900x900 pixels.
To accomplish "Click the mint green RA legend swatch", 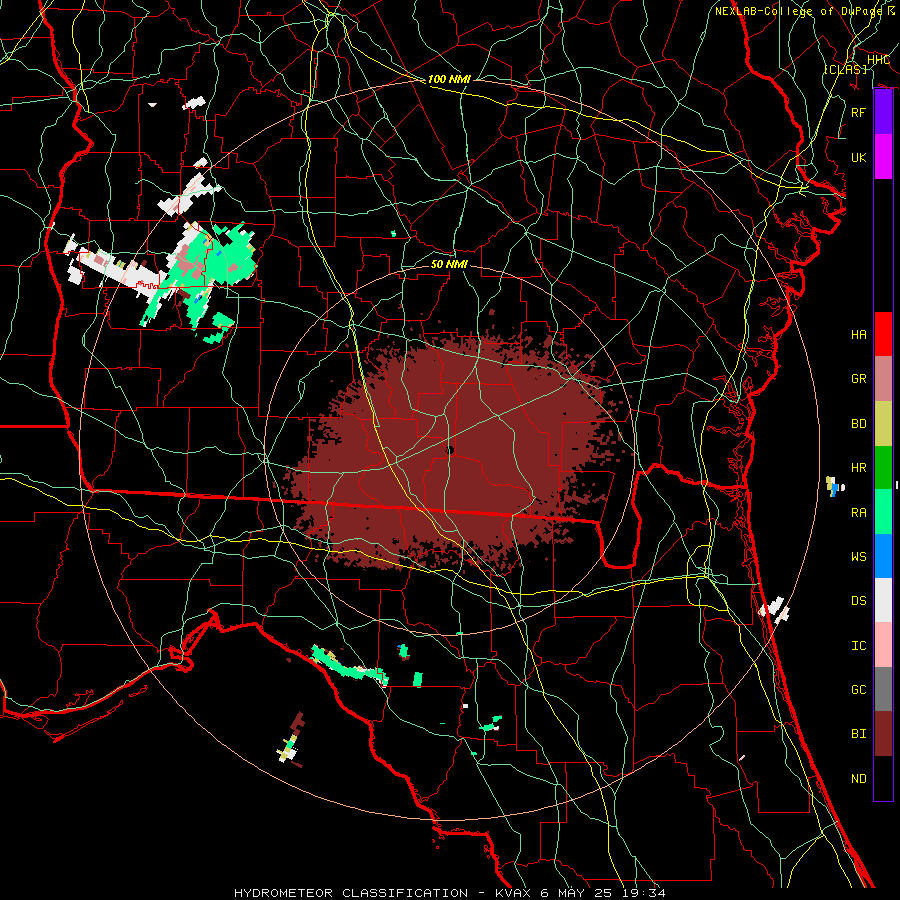I will tap(883, 511).
